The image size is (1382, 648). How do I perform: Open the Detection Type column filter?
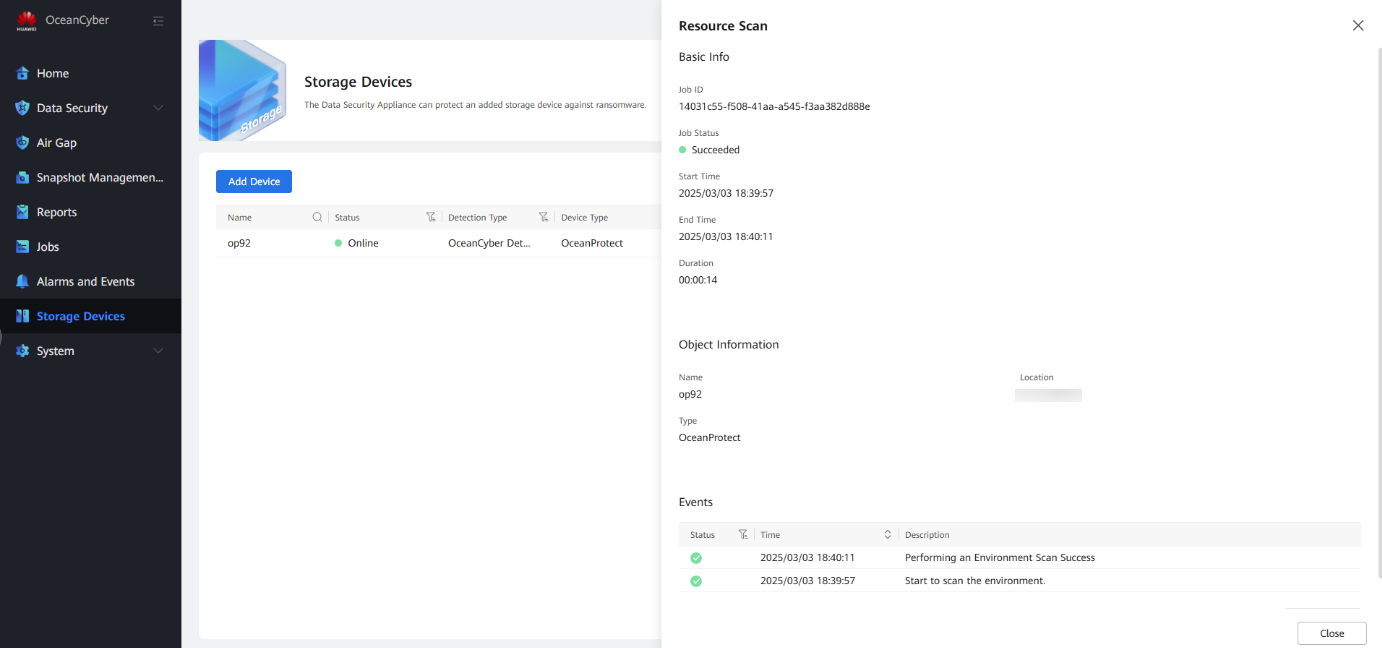click(544, 217)
